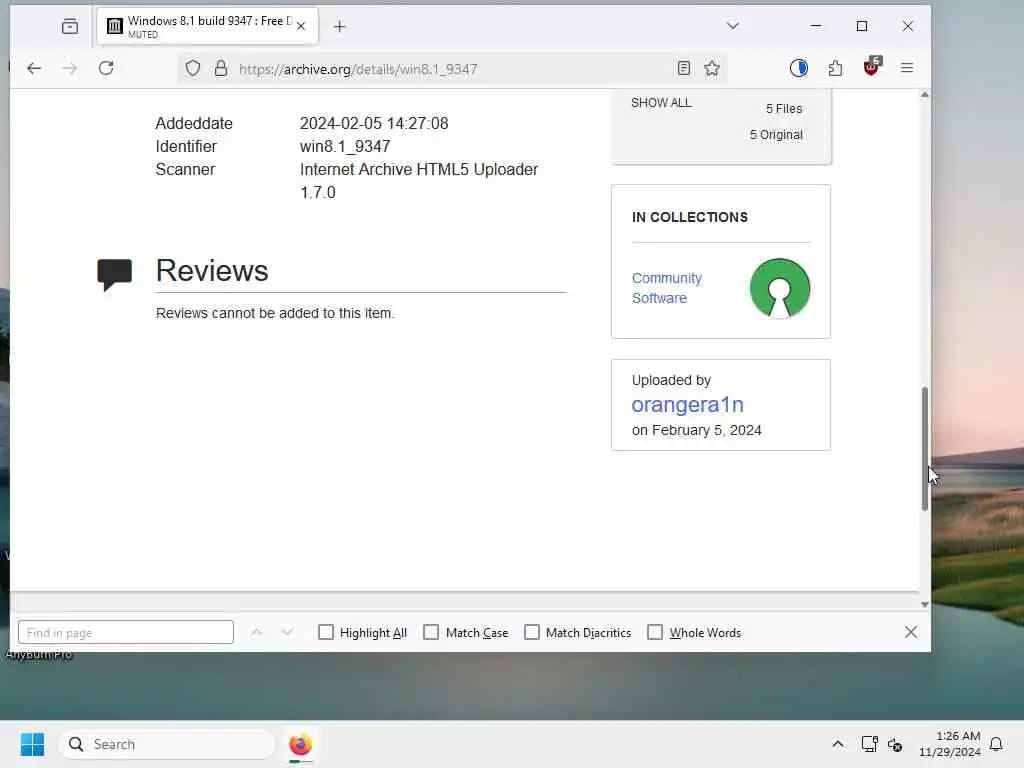Toggle reader view icon
1024x768 pixels.
pos(684,68)
